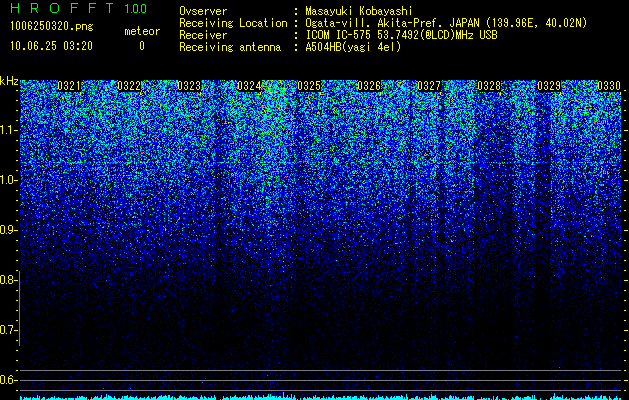Click the 0330 time marker
This screenshot has width=629, height=400.
609,86
